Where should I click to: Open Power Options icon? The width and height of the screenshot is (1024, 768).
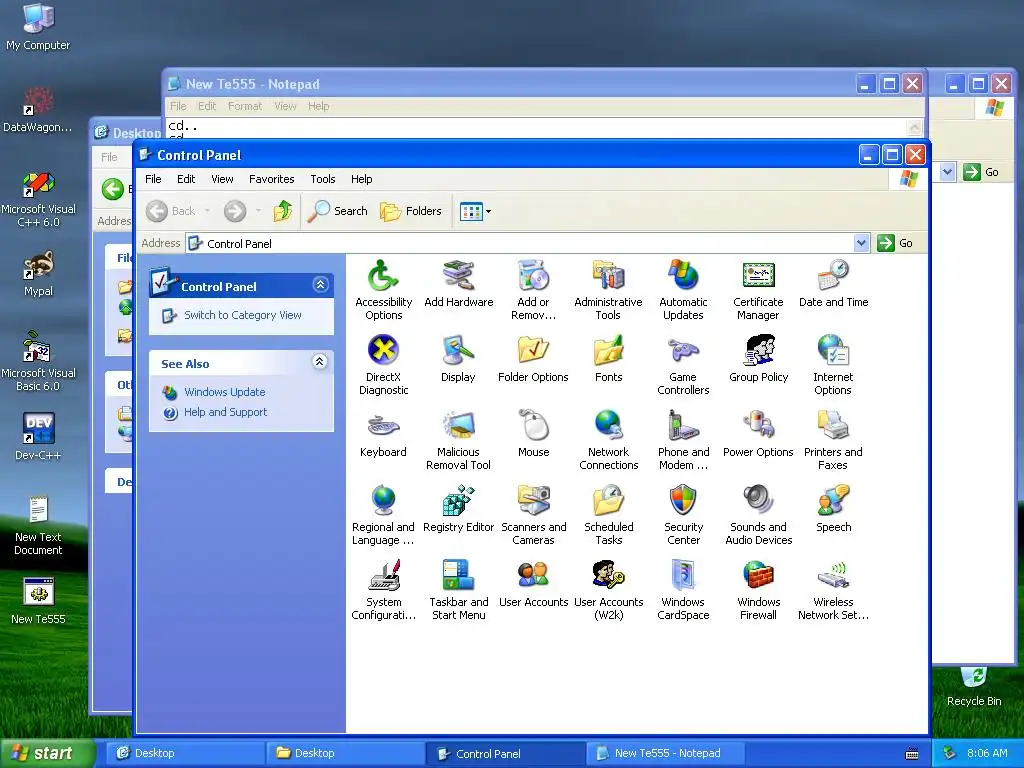pos(758,434)
